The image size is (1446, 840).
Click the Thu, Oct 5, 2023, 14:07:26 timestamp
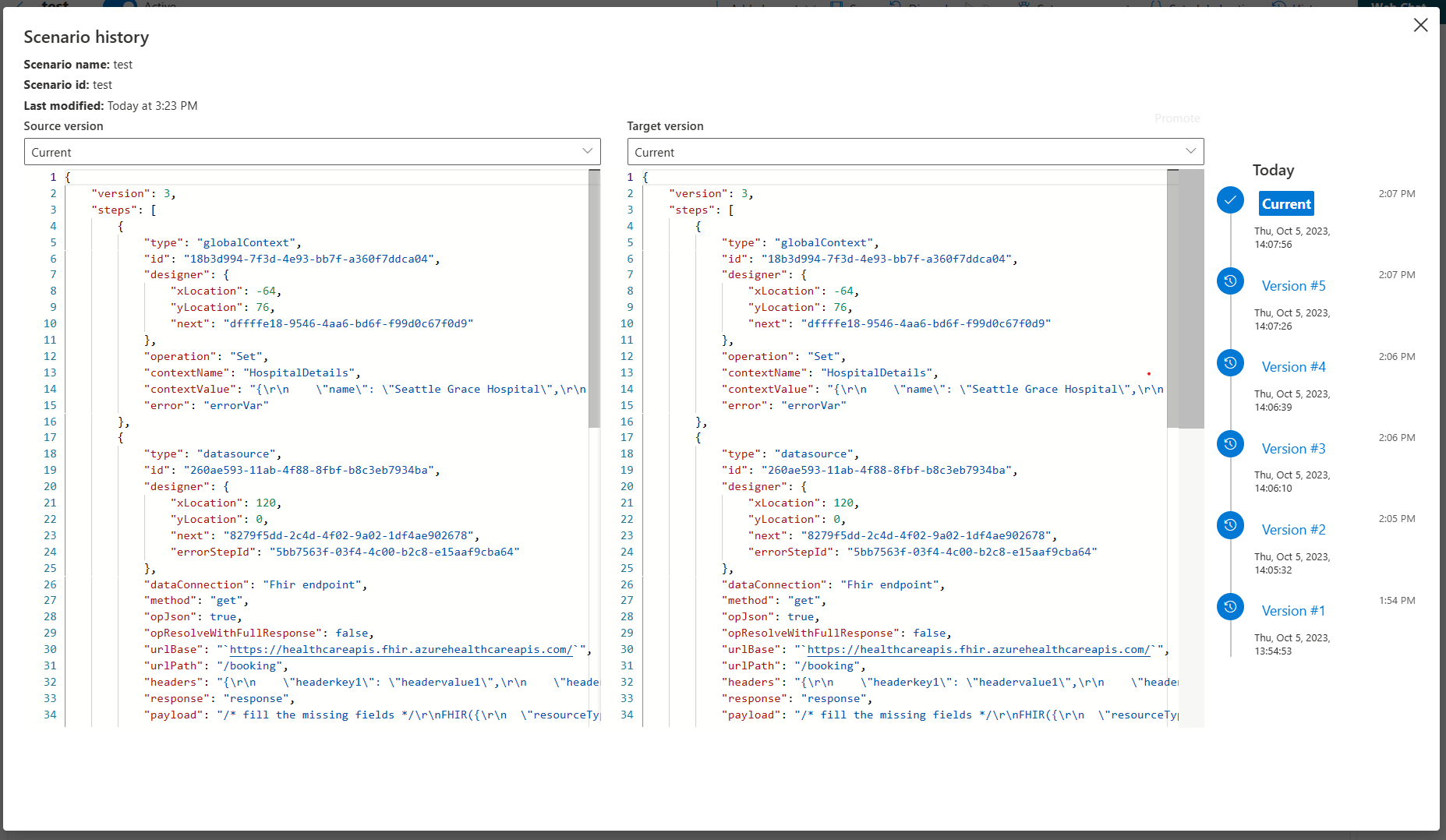(1292, 319)
